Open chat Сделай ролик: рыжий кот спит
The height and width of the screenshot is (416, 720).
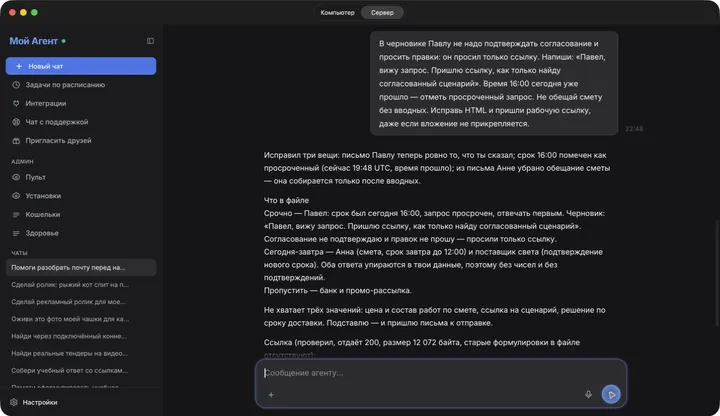click(x=81, y=285)
